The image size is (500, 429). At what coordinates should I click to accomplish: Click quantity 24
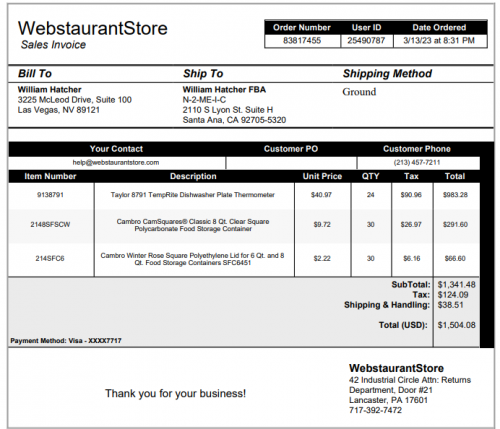pyautogui.click(x=371, y=195)
